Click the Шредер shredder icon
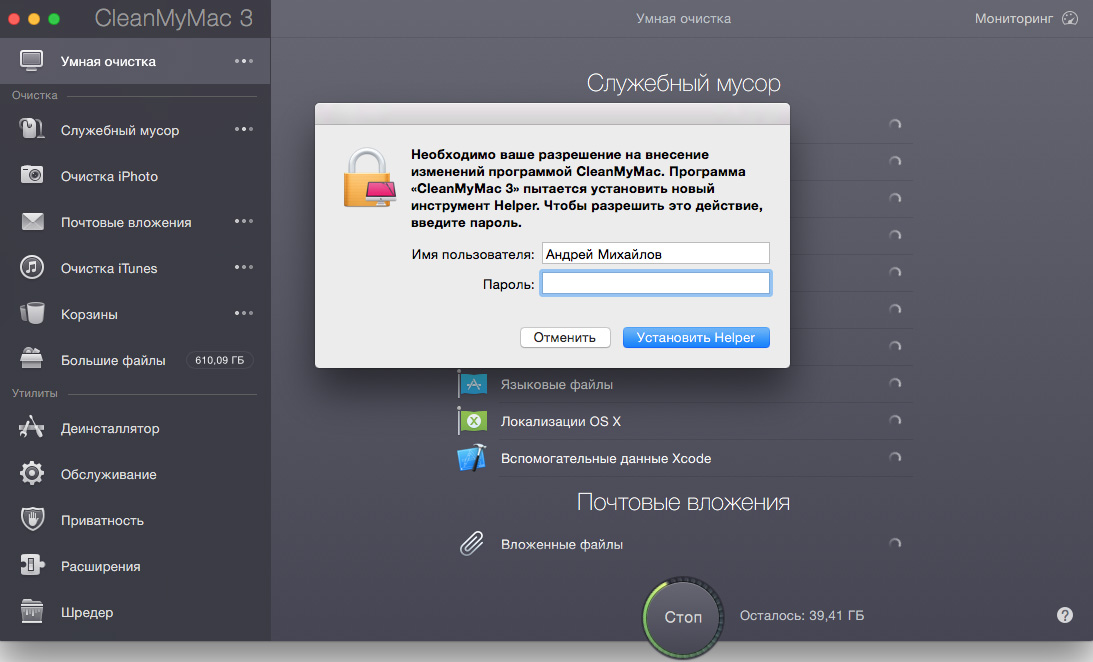 (x=32, y=611)
